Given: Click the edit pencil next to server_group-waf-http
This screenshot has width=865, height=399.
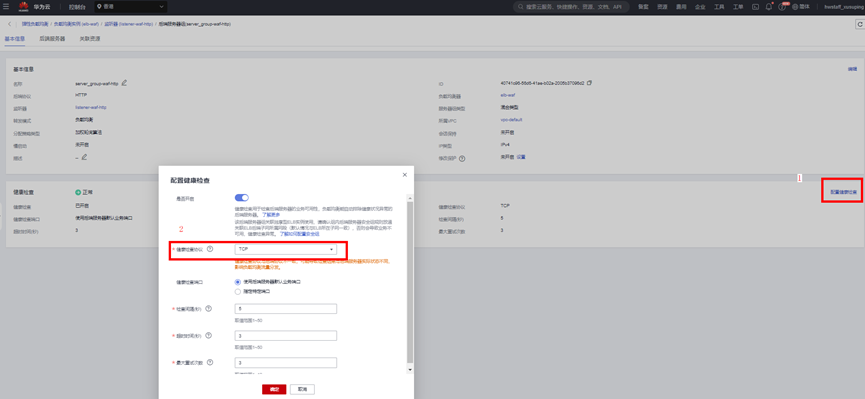Looking at the screenshot, I should 124,83.
